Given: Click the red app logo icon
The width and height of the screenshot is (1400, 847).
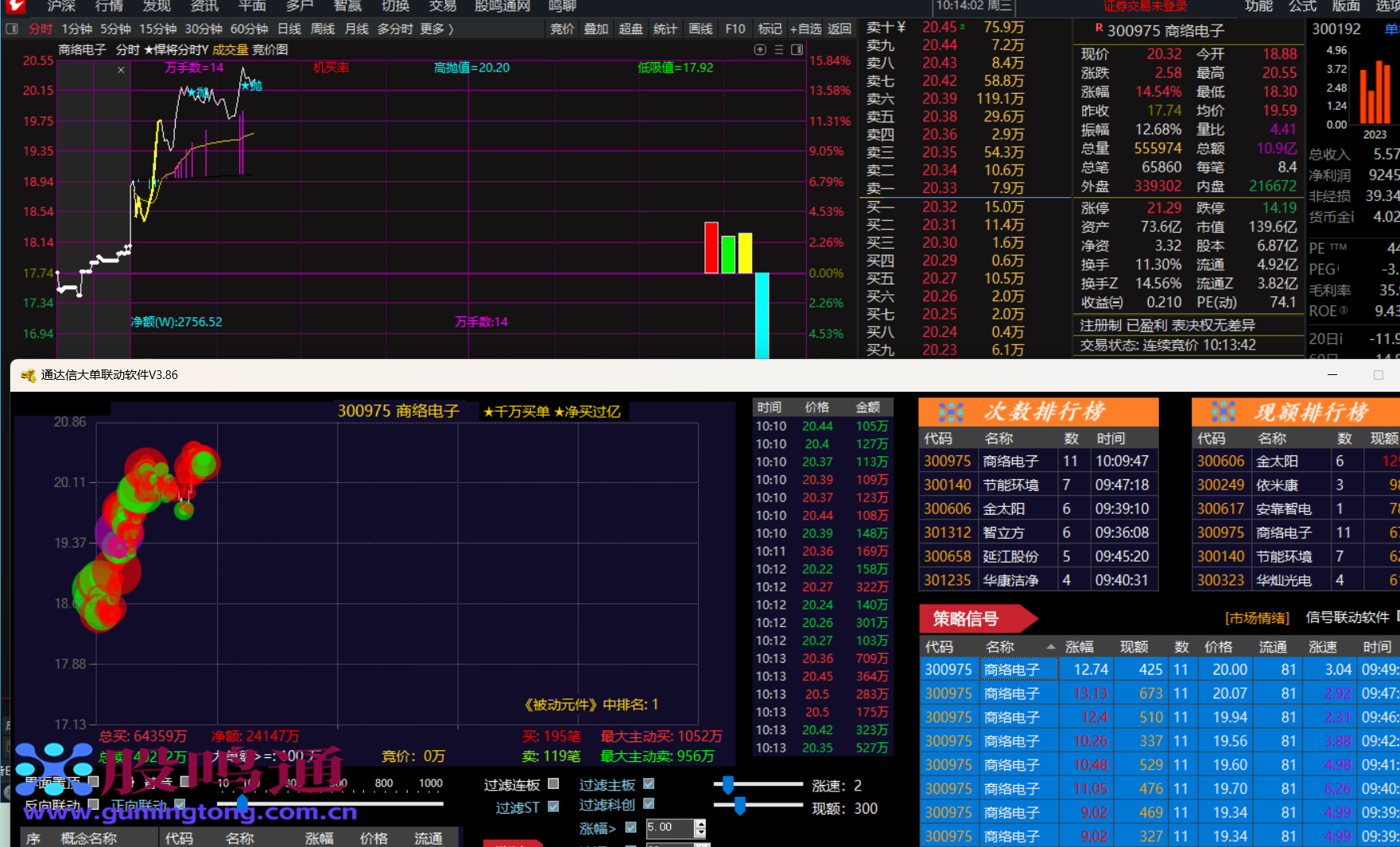Looking at the screenshot, I should click(x=15, y=6).
